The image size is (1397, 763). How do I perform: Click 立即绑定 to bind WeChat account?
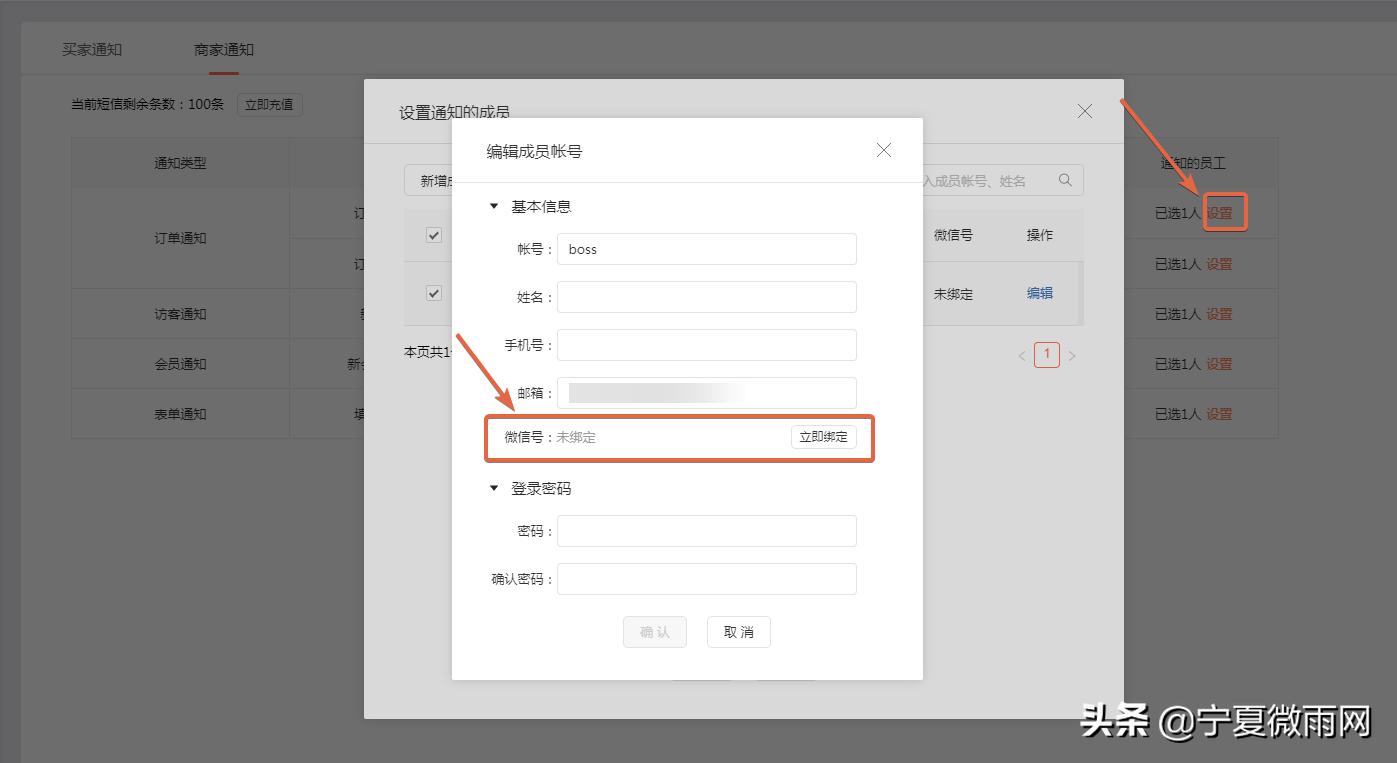[x=823, y=437]
